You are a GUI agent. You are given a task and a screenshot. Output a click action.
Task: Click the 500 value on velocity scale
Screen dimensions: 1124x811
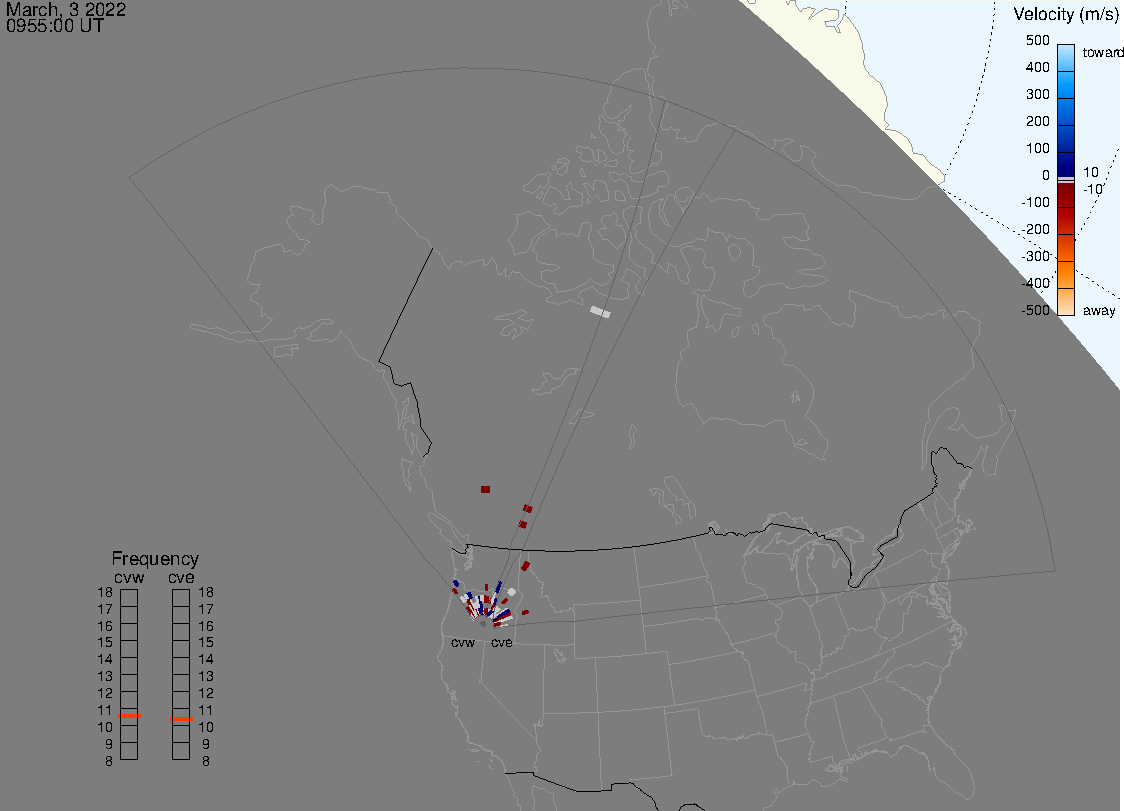1037,40
